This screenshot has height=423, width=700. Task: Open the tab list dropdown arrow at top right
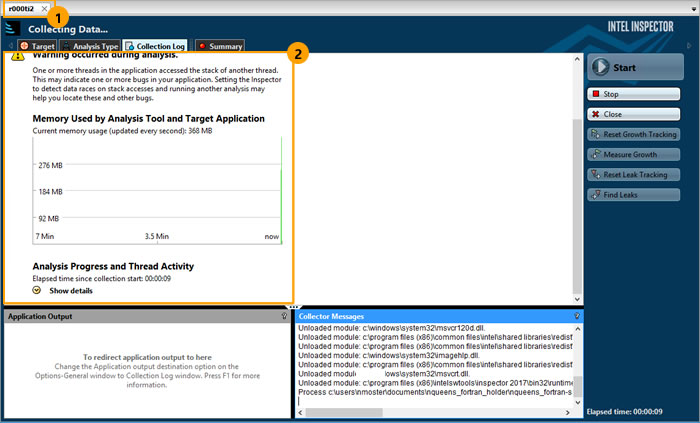(x=693, y=8)
